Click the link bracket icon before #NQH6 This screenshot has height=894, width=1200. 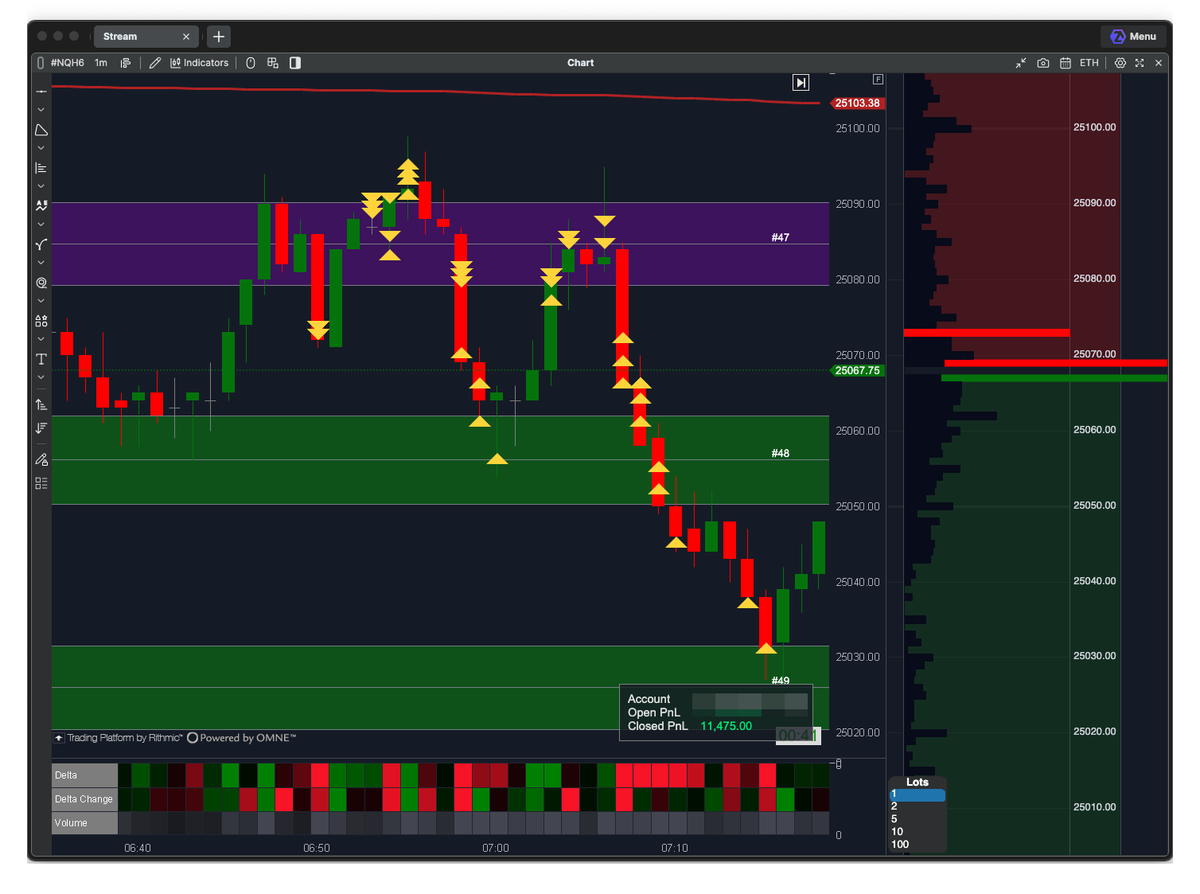click(x=39, y=63)
